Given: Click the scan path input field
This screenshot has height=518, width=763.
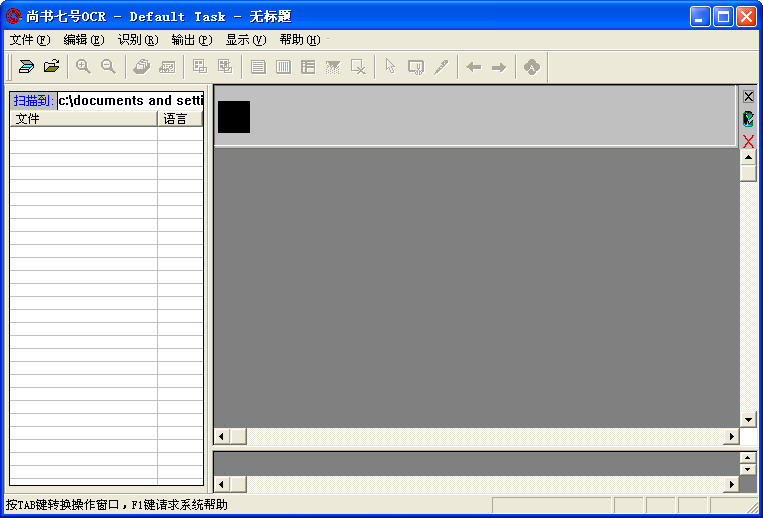Looking at the screenshot, I should [130, 101].
